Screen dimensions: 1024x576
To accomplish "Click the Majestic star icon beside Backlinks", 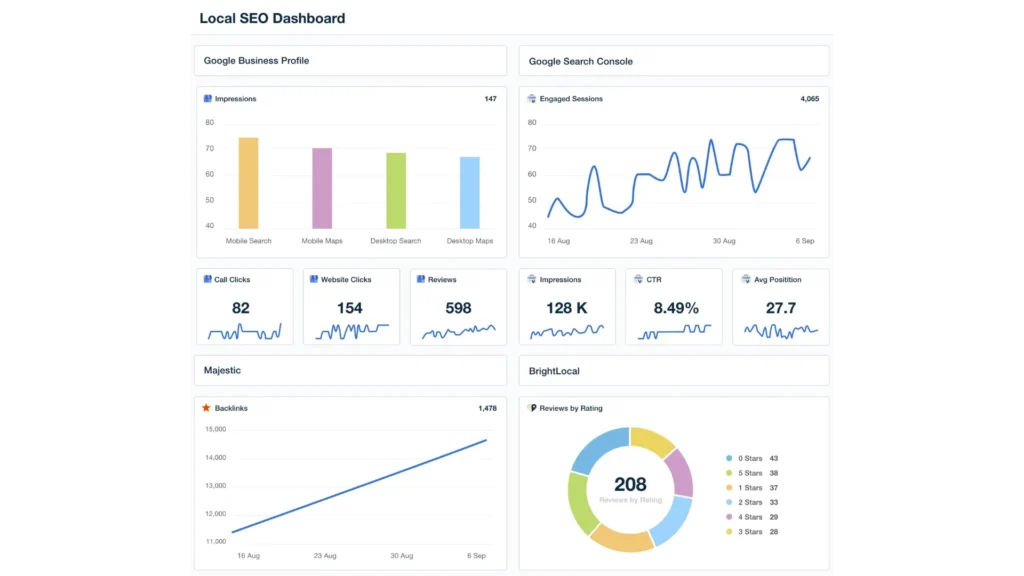I will point(207,408).
